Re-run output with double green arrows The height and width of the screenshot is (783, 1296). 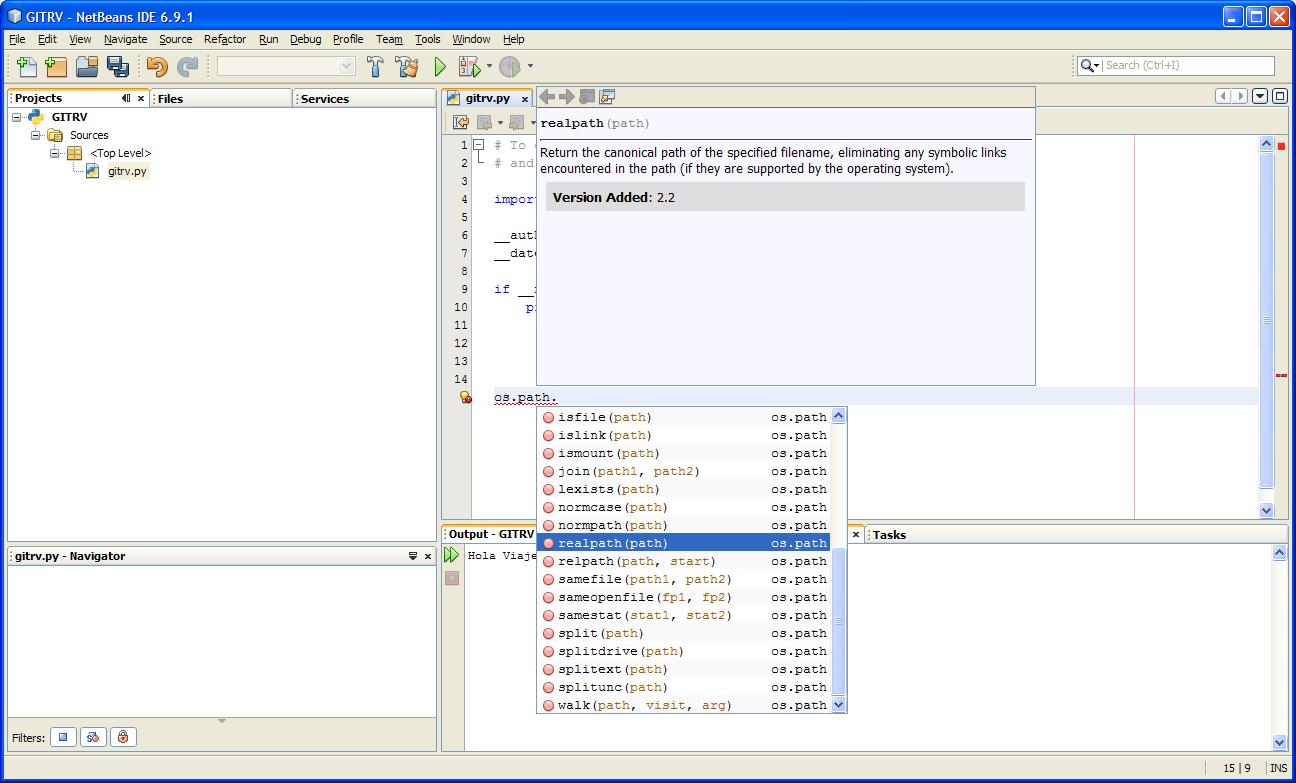pyautogui.click(x=452, y=555)
